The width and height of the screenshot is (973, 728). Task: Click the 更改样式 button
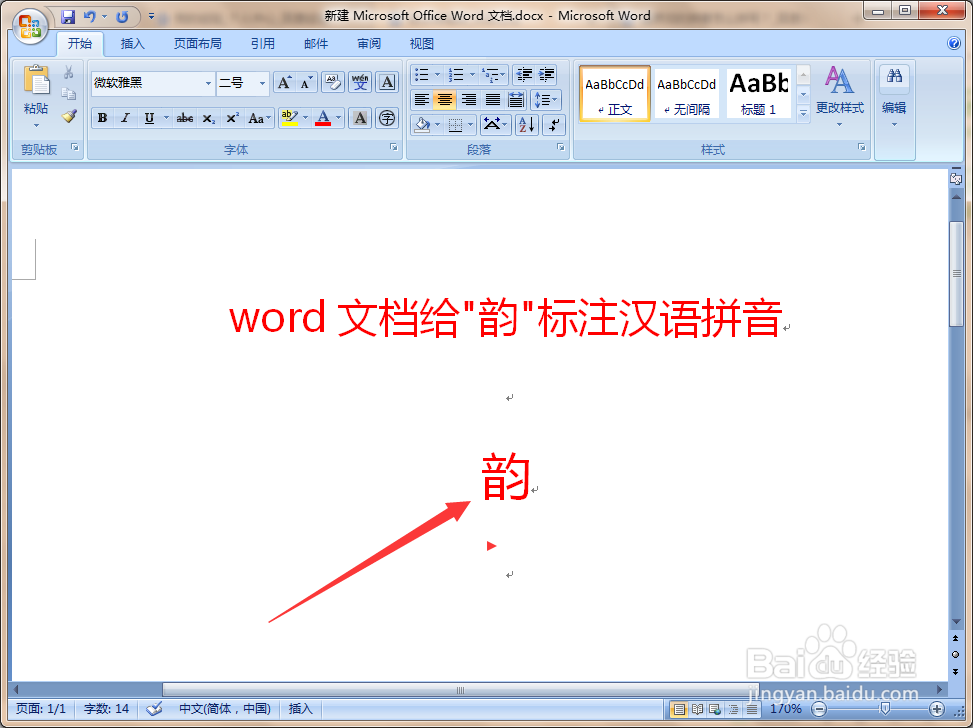(839, 95)
